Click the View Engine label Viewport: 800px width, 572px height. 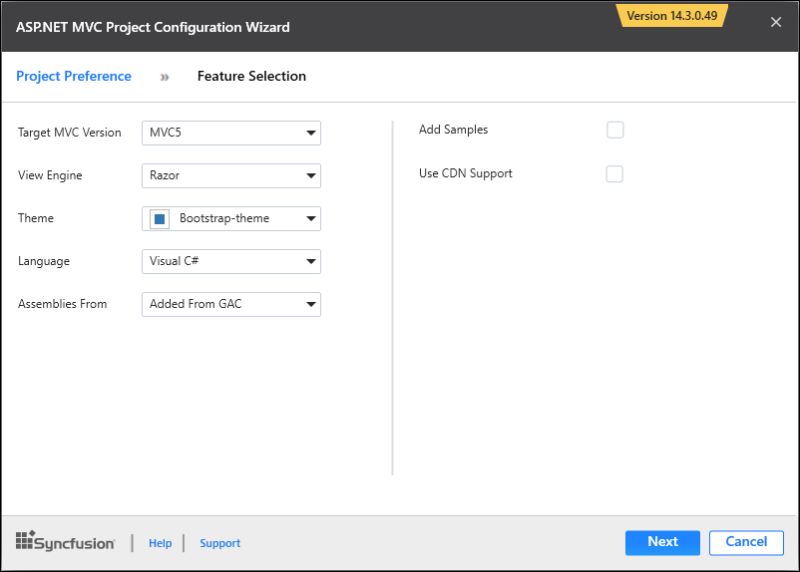pyautogui.click(x=50, y=176)
